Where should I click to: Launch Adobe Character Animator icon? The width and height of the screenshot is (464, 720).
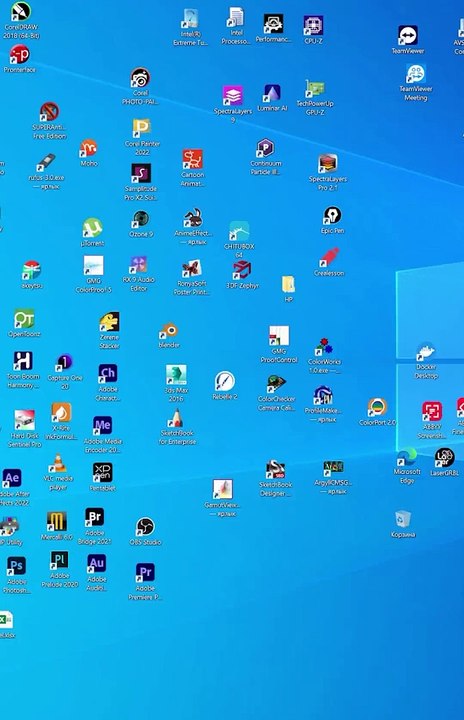108,374
